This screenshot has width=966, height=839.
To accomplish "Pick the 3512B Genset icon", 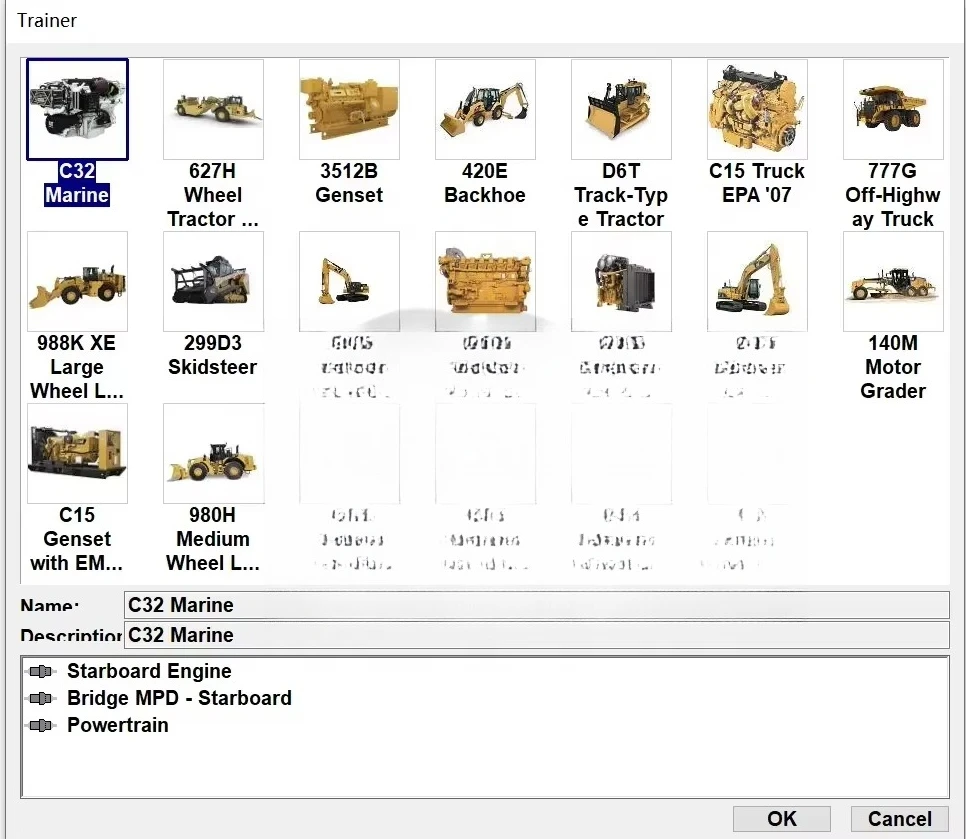I will pos(349,109).
